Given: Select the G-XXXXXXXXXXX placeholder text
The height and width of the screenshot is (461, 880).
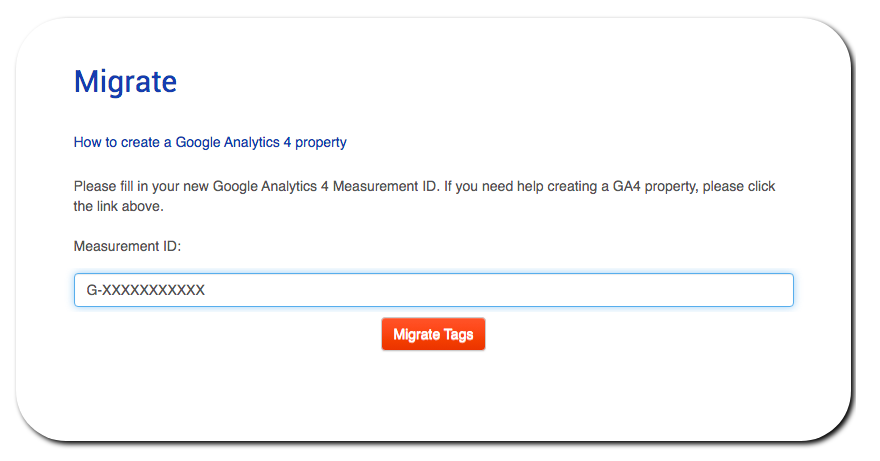Looking at the screenshot, I should pyautogui.click(x=145, y=290).
